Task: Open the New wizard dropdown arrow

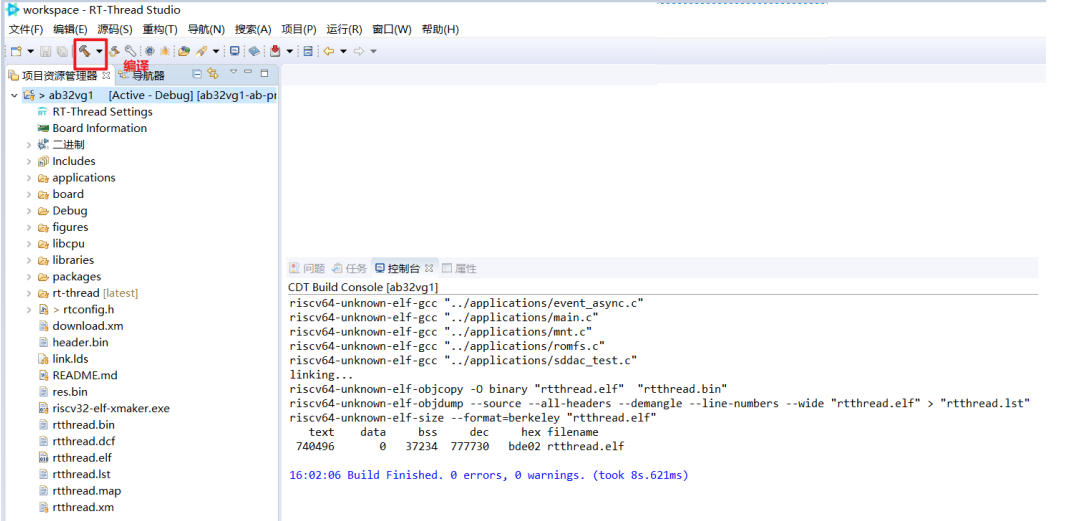Action: pyautogui.click(x=31, y=51)
